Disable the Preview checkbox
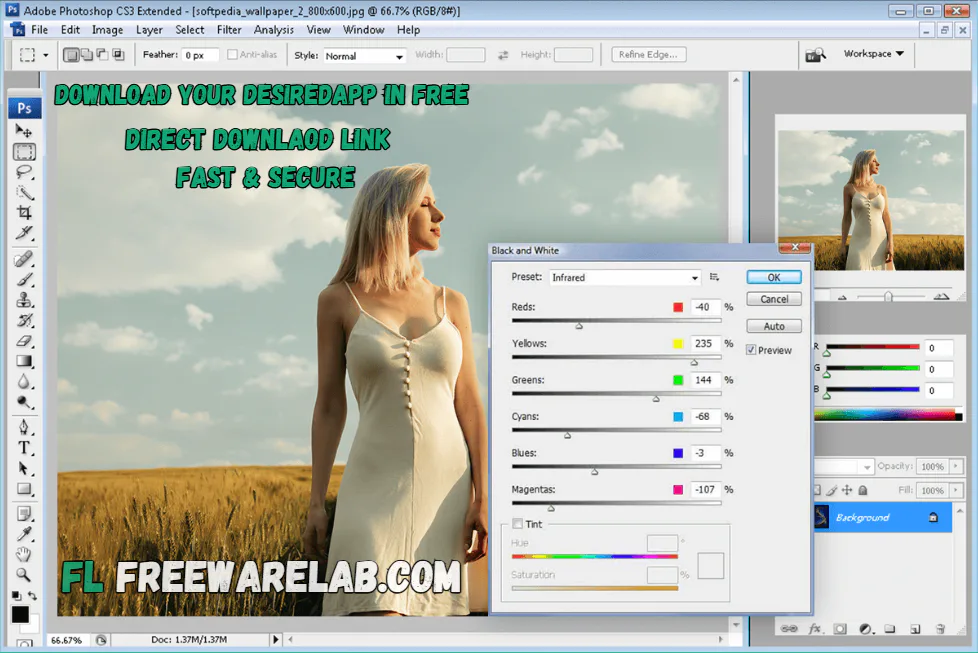978x653 pixels. (751, 350)
